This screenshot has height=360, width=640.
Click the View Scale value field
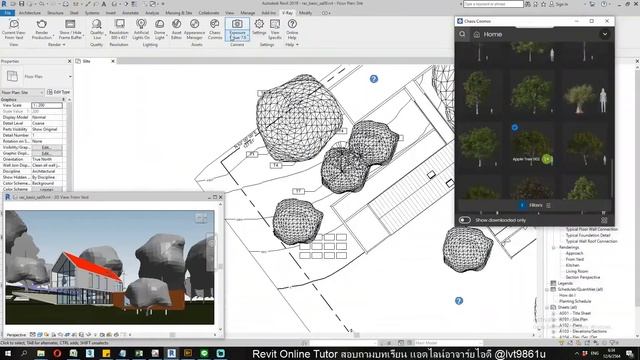pos(47,105)
